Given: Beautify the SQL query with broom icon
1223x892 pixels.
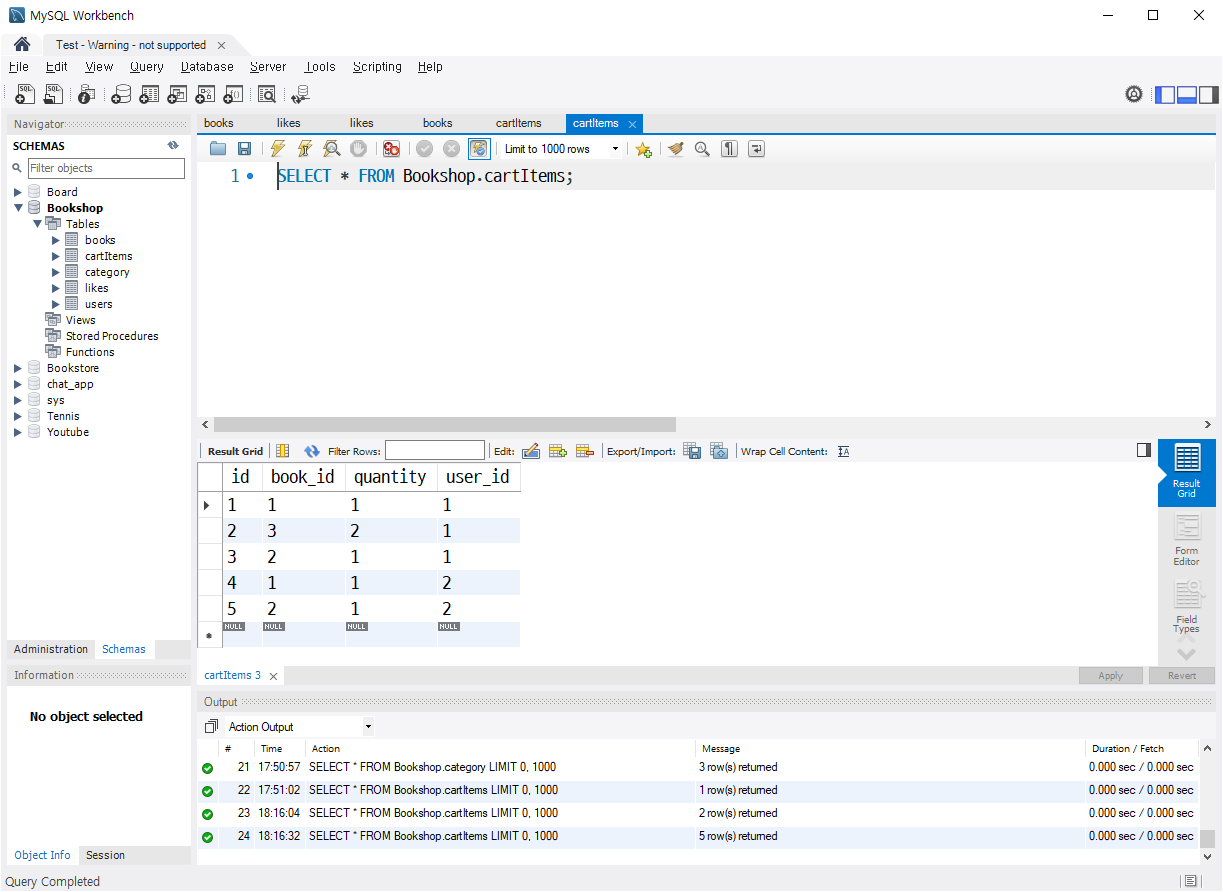Looking at the screenshot, I should click(x=676, y=149).
